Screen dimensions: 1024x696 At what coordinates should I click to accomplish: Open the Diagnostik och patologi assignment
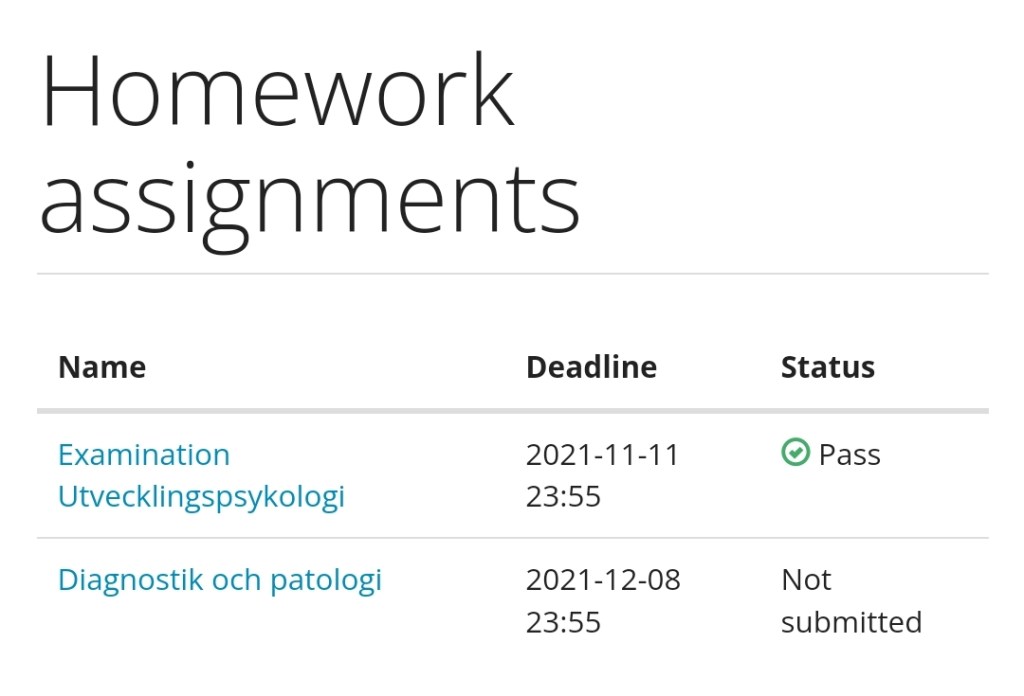(x=219, y=580)
